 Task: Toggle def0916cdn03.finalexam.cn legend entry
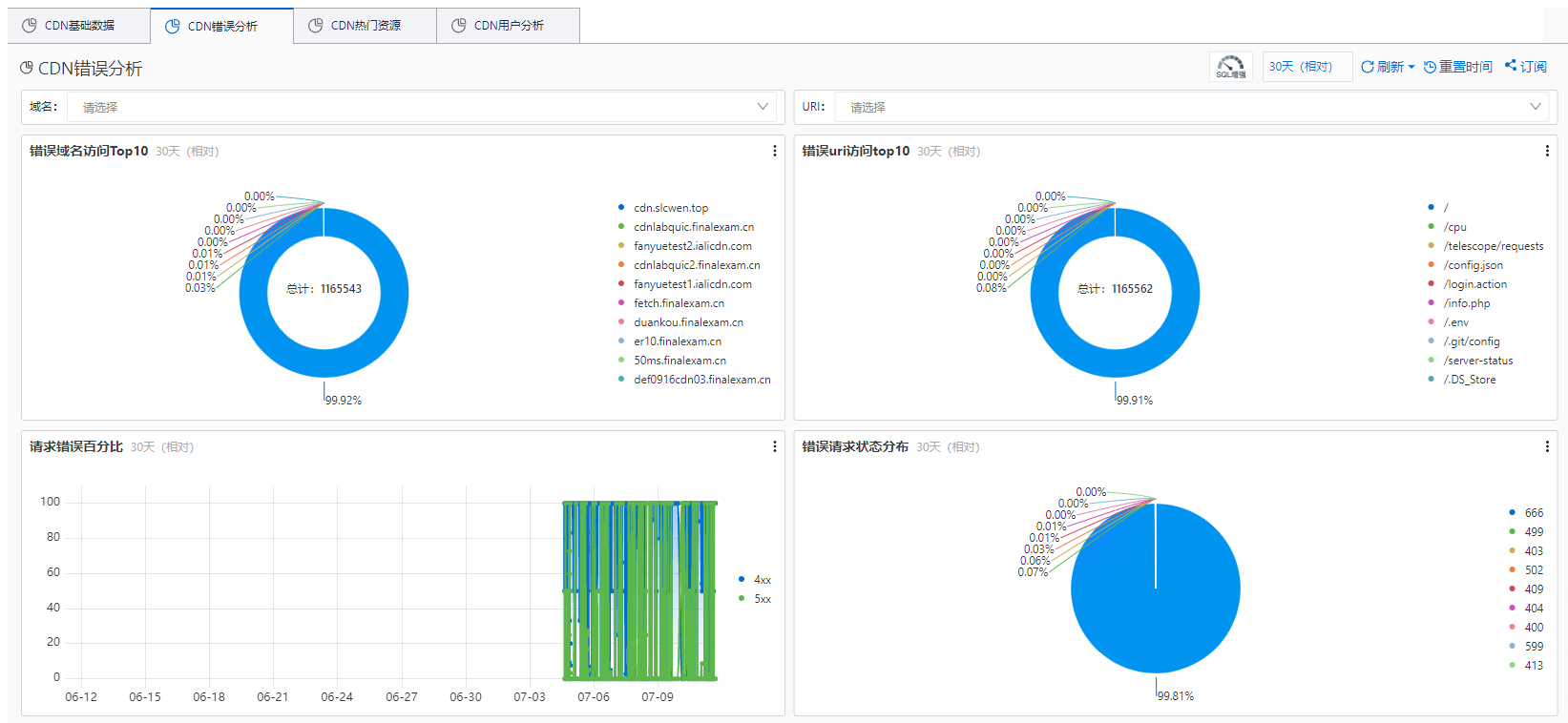pos(695,380)
